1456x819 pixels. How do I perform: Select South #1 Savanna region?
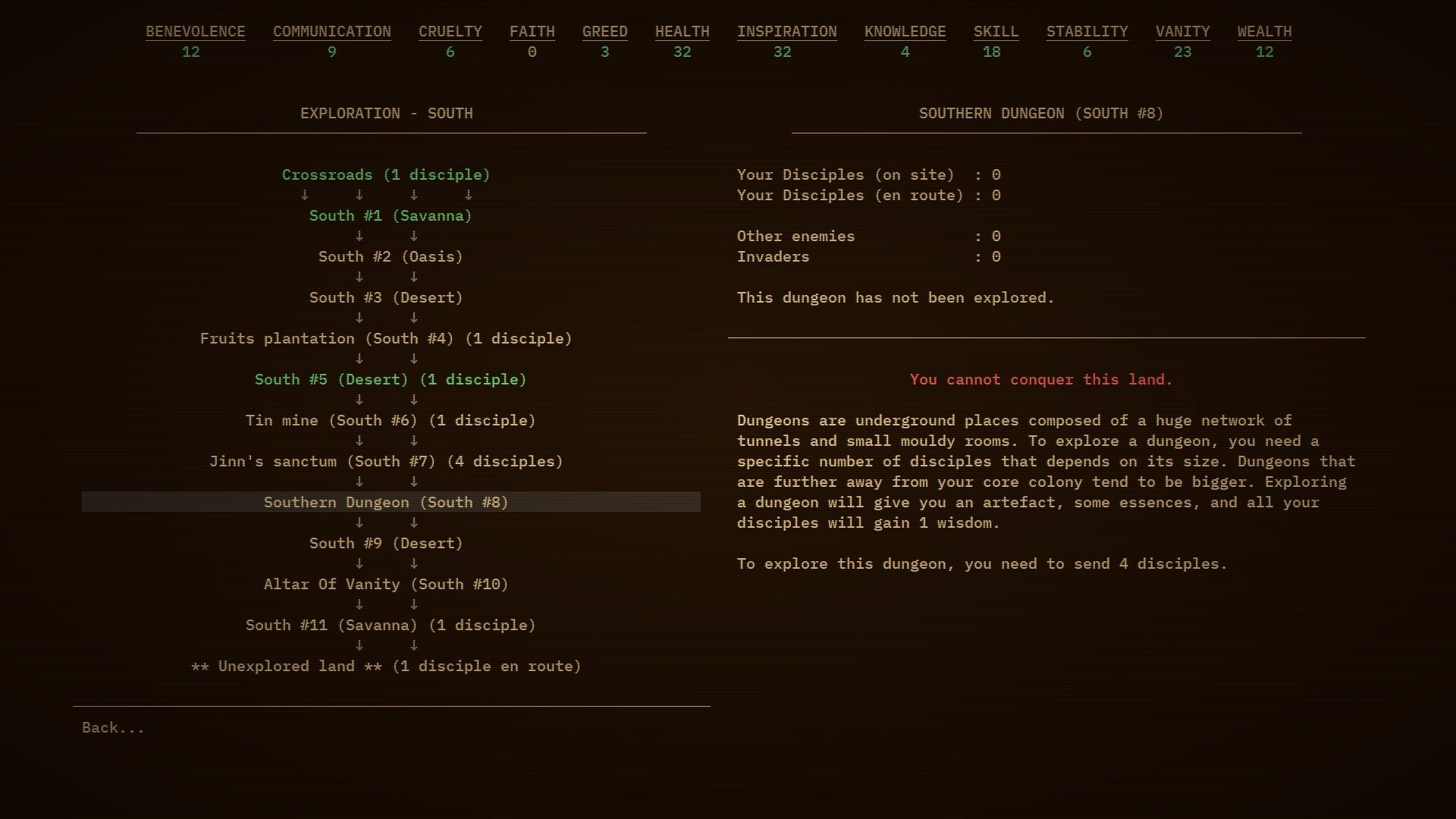coord(390,215)
